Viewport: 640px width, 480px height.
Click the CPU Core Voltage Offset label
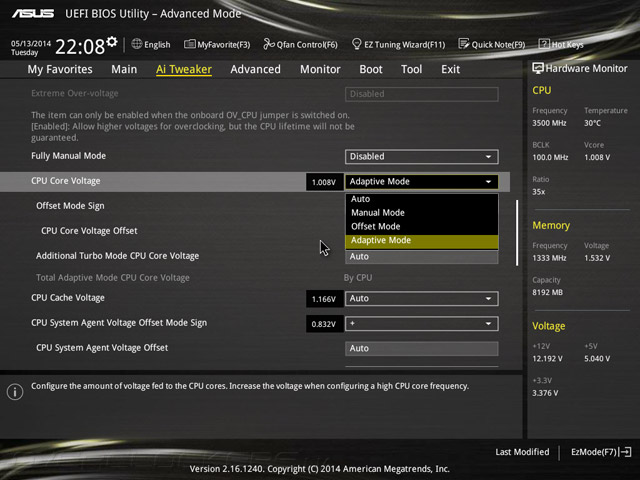tap(89, 231)
